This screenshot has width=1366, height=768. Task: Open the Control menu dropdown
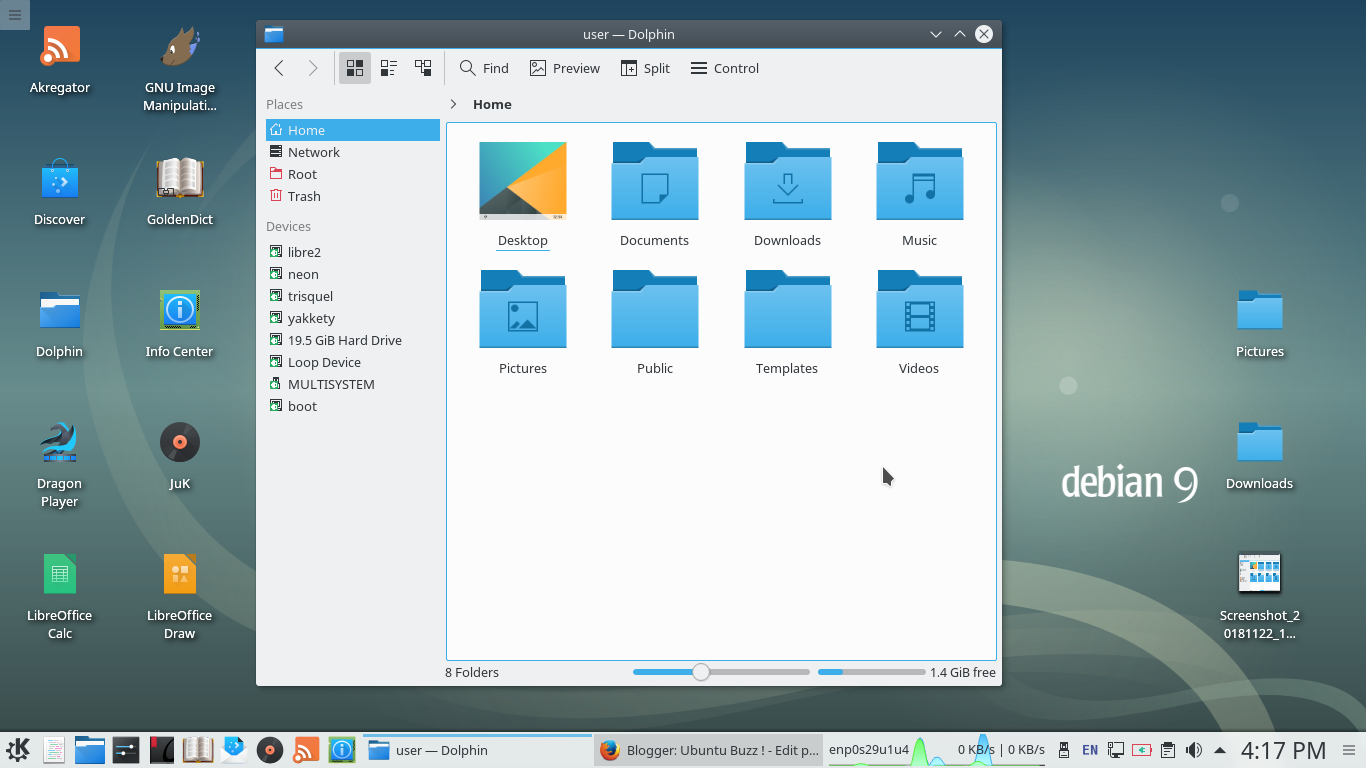pyautogui.click(x=724, y=67)
